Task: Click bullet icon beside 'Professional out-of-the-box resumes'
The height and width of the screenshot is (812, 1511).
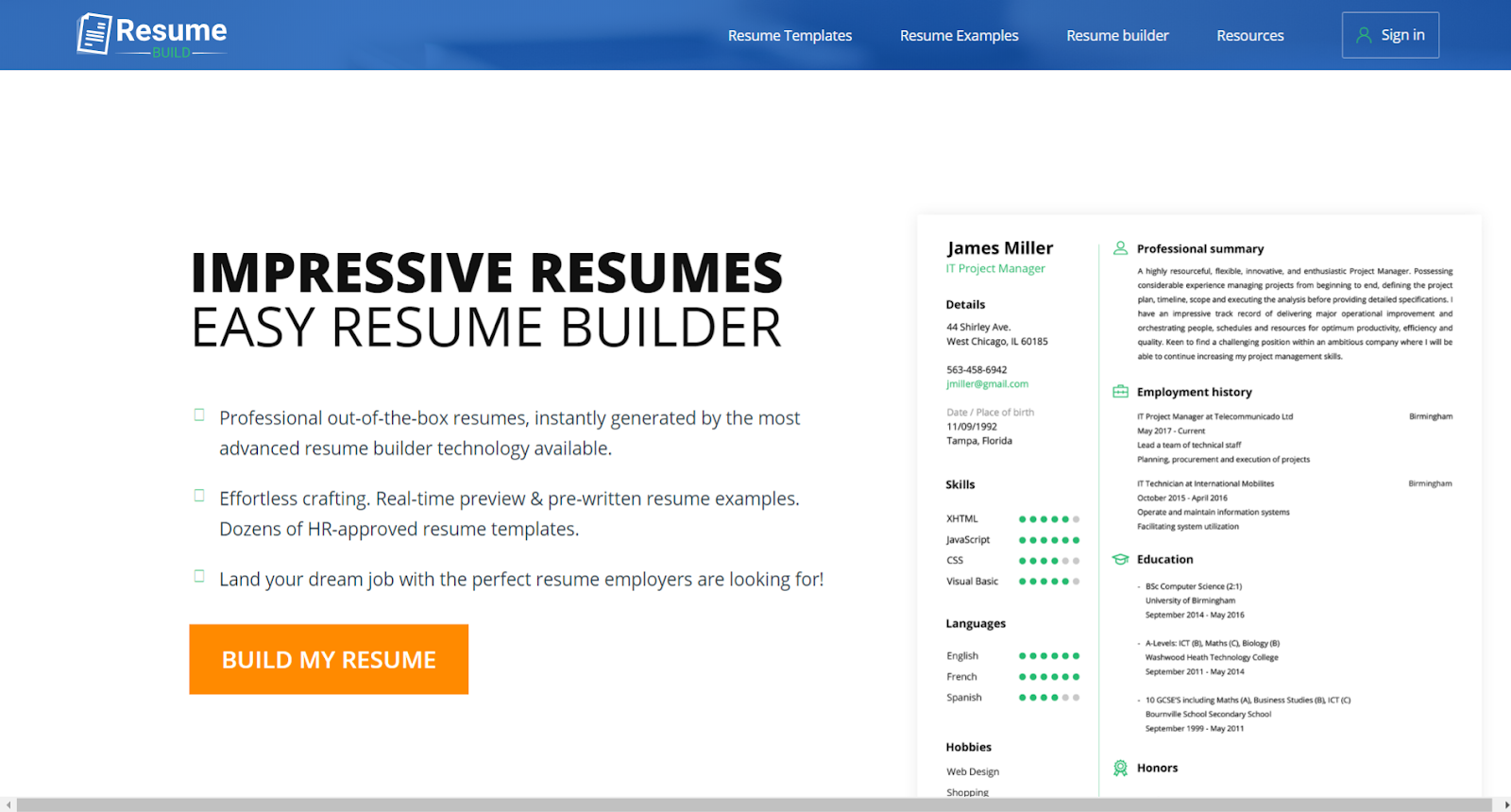Action: coord(199,414)
